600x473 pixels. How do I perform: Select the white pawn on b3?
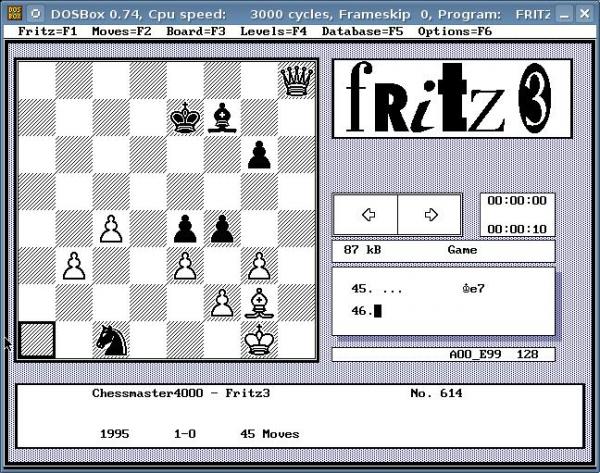coord(74,266)
